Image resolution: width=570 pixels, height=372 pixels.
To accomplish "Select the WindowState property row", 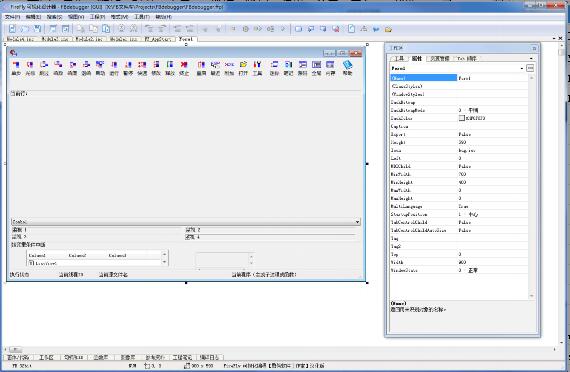I will (459, 270).
